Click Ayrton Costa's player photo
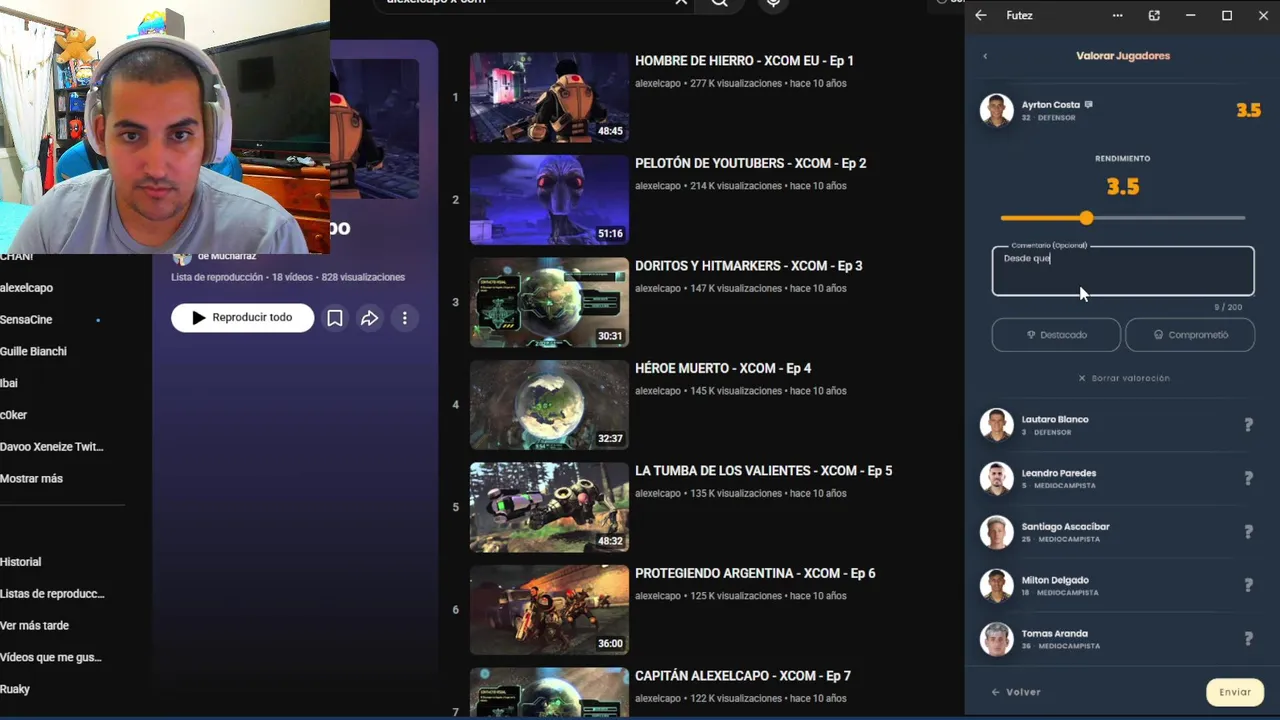Image resolution: width=1280 pixels, height=720 pixels. click(996, 110)
